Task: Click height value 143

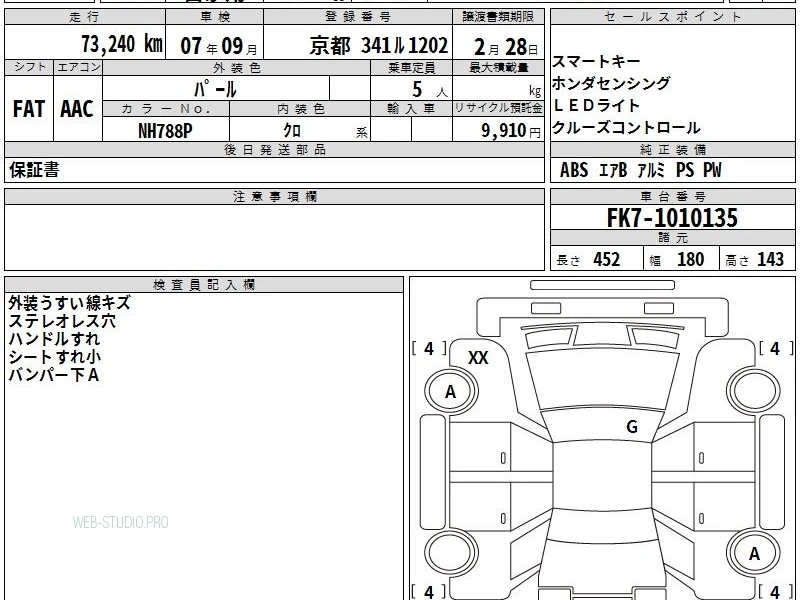Action: (770, 259)
